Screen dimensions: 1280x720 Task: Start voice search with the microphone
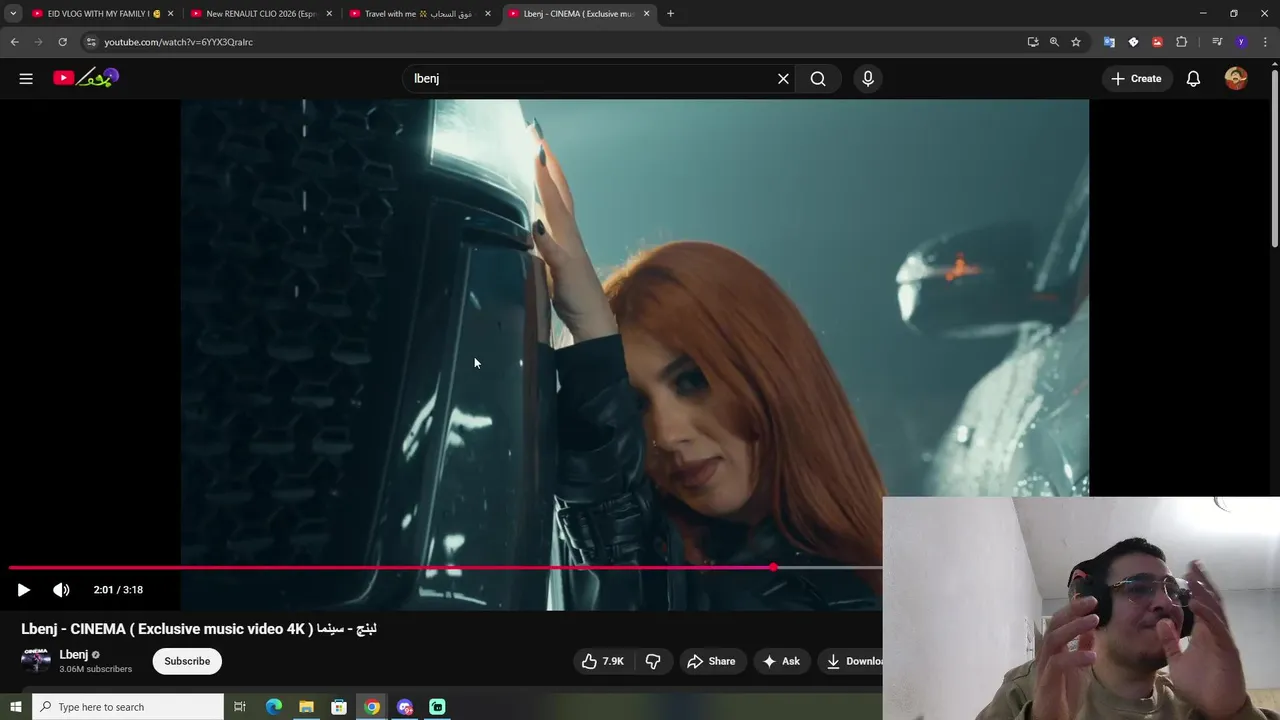click(868, 79)
